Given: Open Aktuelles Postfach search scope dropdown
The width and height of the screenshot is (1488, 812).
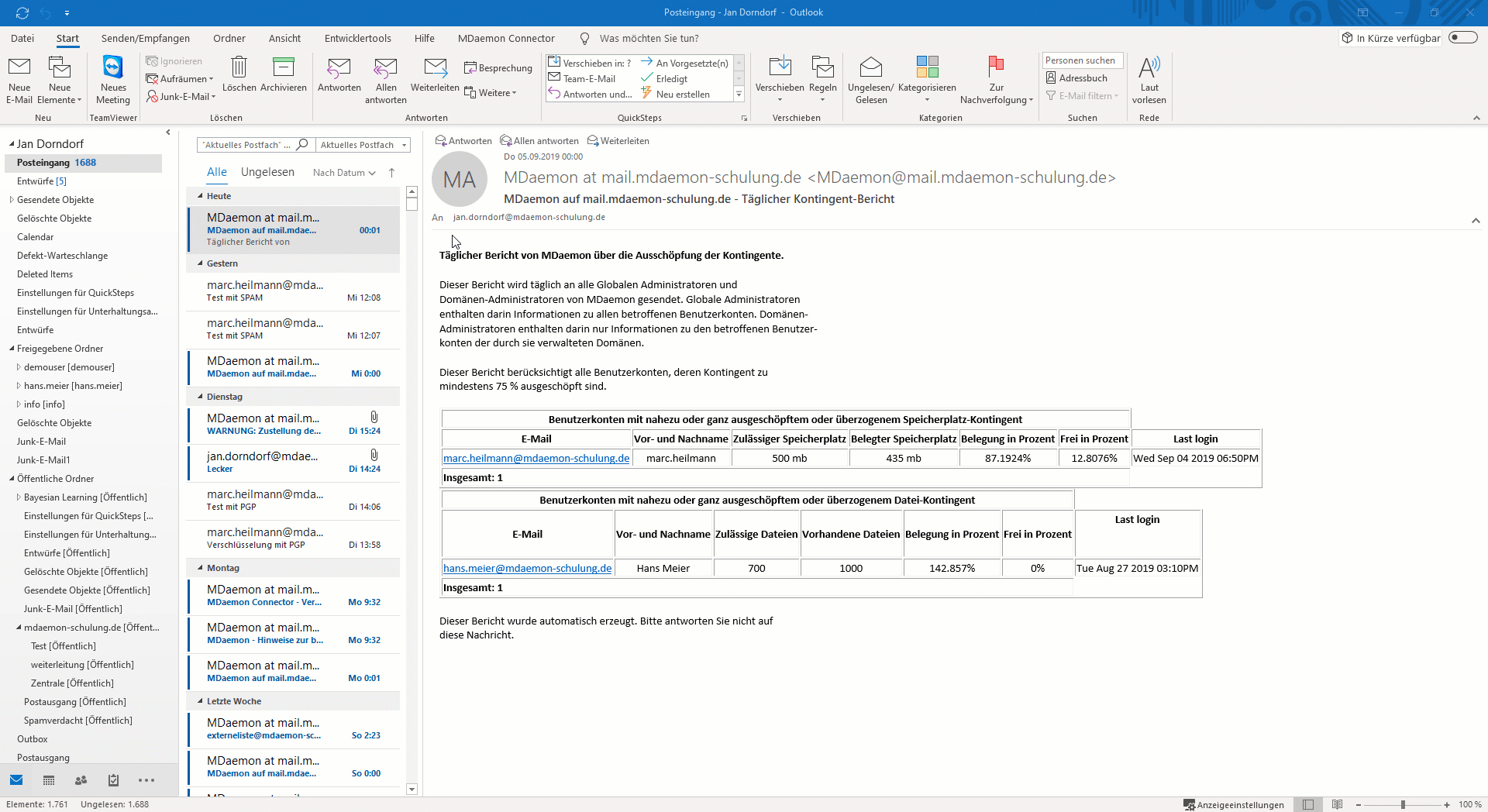Looking at the screenshot, I should pyautogui.click(x=363, y=145).
